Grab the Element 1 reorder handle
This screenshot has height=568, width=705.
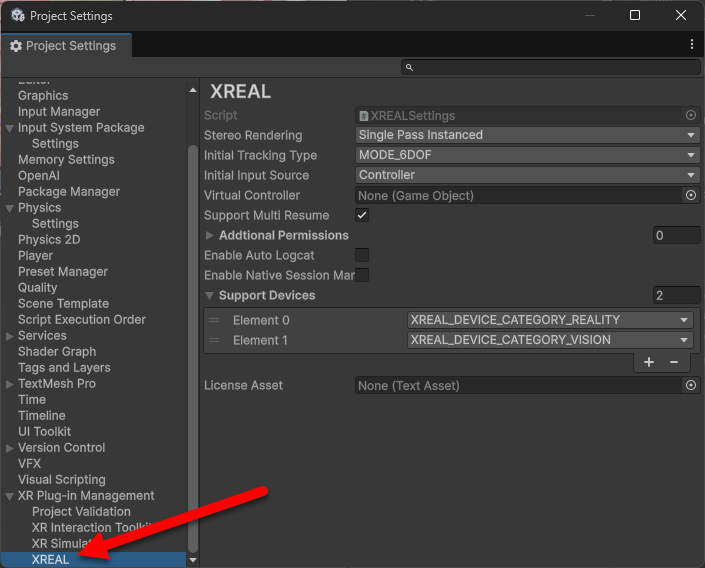[x=214, y=340]
